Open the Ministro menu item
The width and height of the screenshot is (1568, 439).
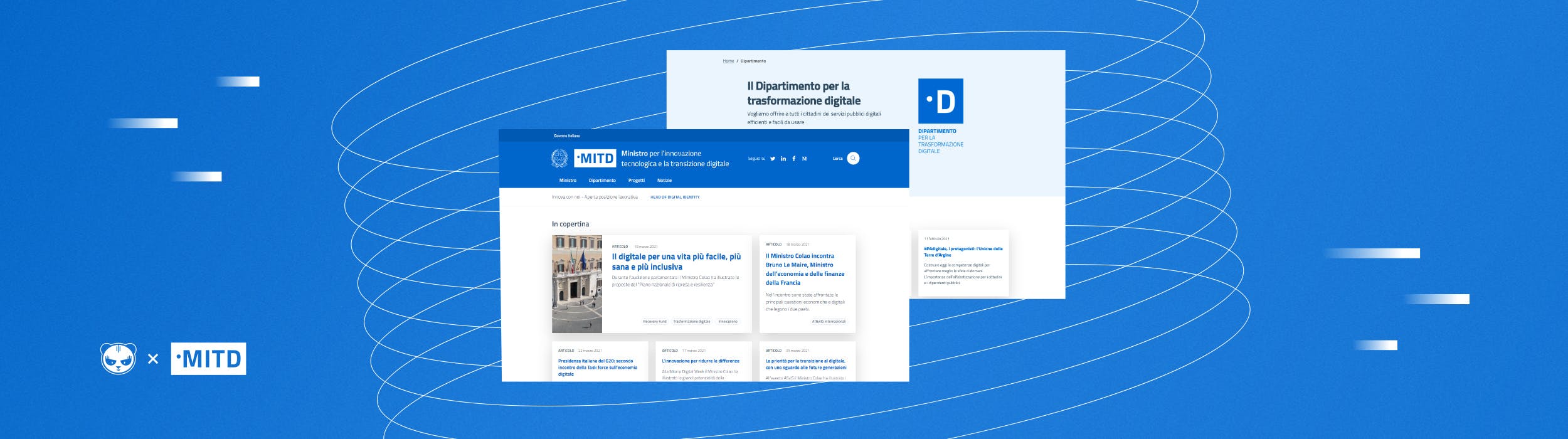568,181
